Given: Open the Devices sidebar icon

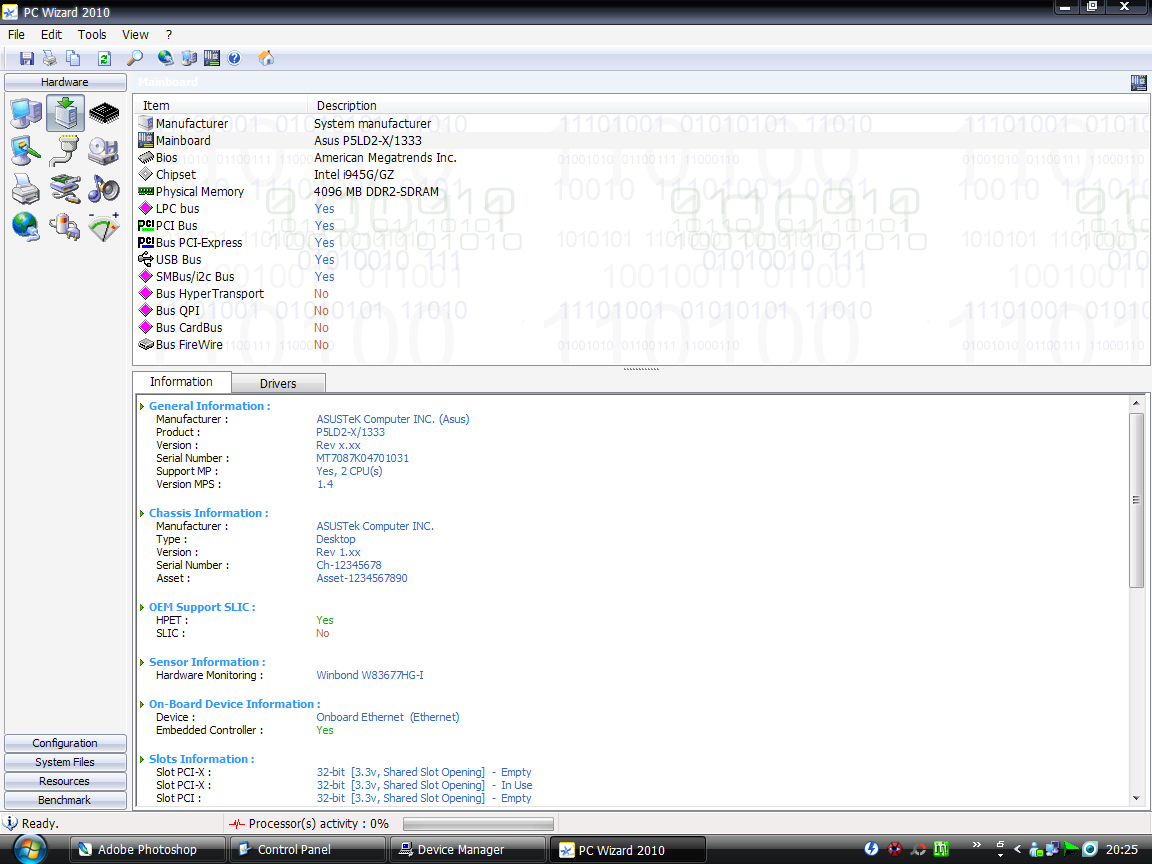Looking at the screenshot, I should point(65,189).
